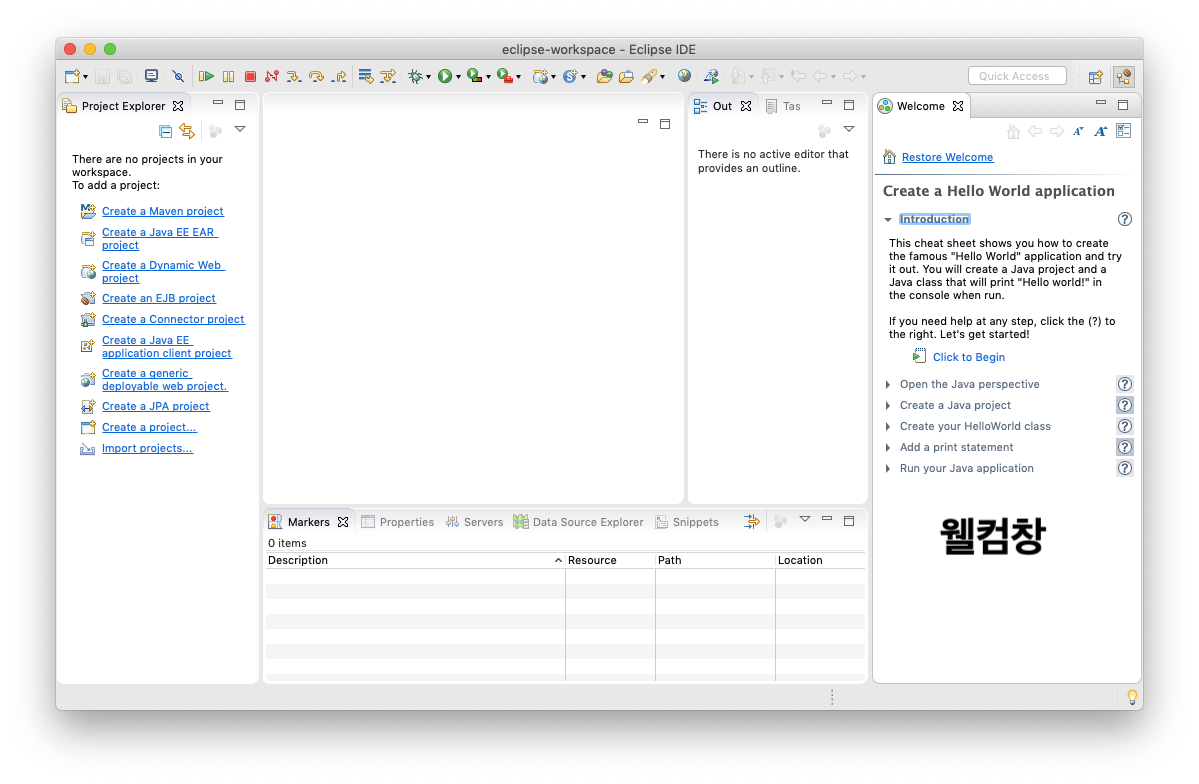Collapse All in Project Explorer
The height and width of the screenshot is (784, 1199).
(165, 131)
